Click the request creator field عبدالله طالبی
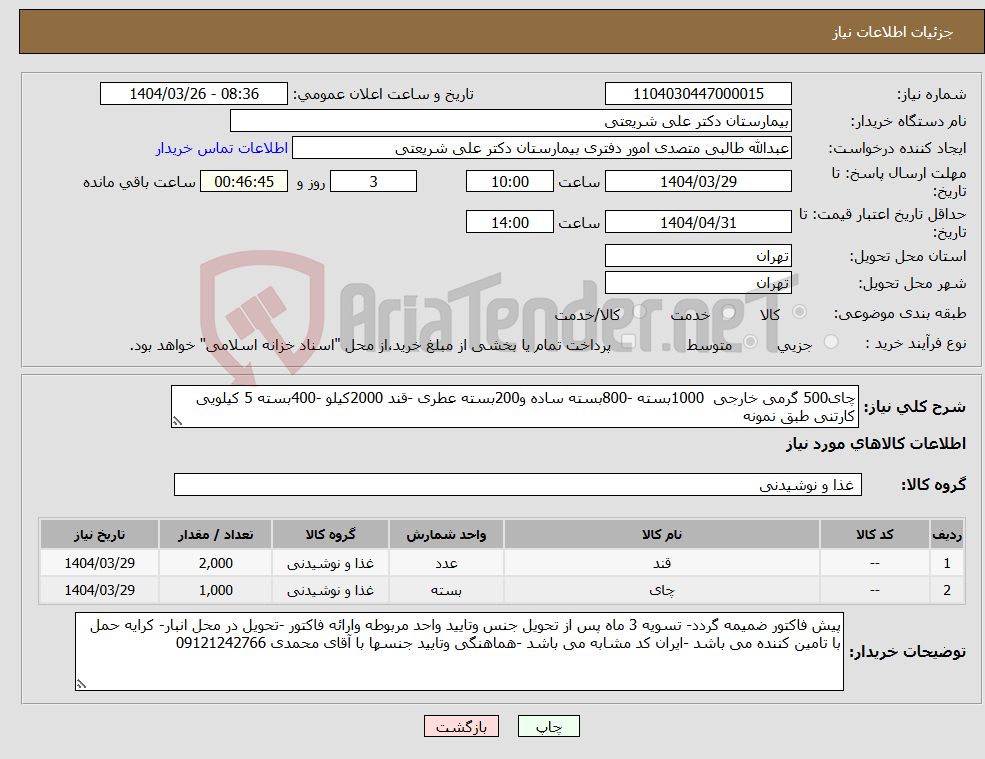This screenshot has width=985, height=759. pyautogui.click(x=541, y=148)
